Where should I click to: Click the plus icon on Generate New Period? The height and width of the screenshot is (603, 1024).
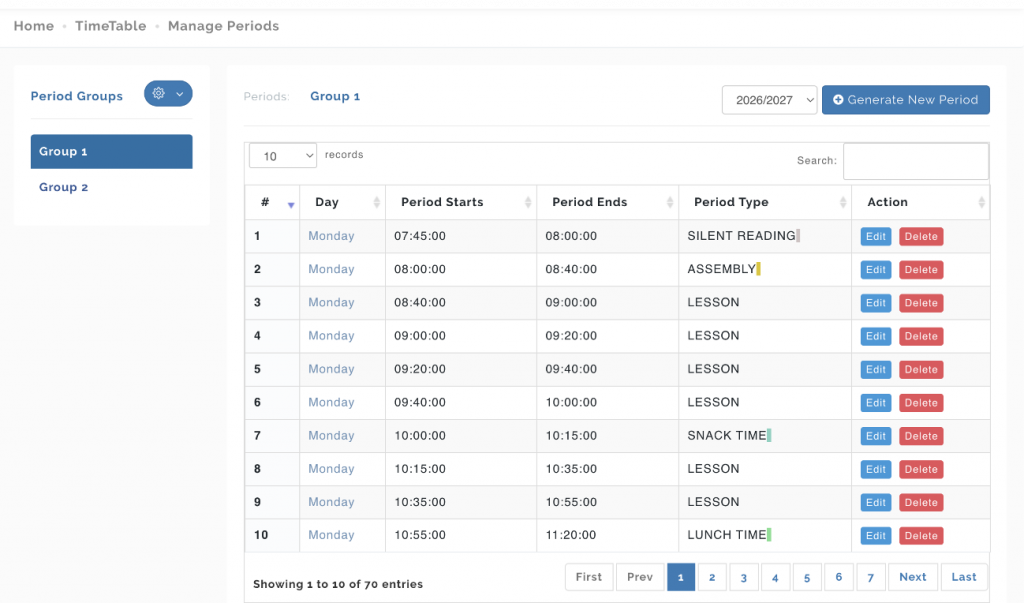coord(838,100)
